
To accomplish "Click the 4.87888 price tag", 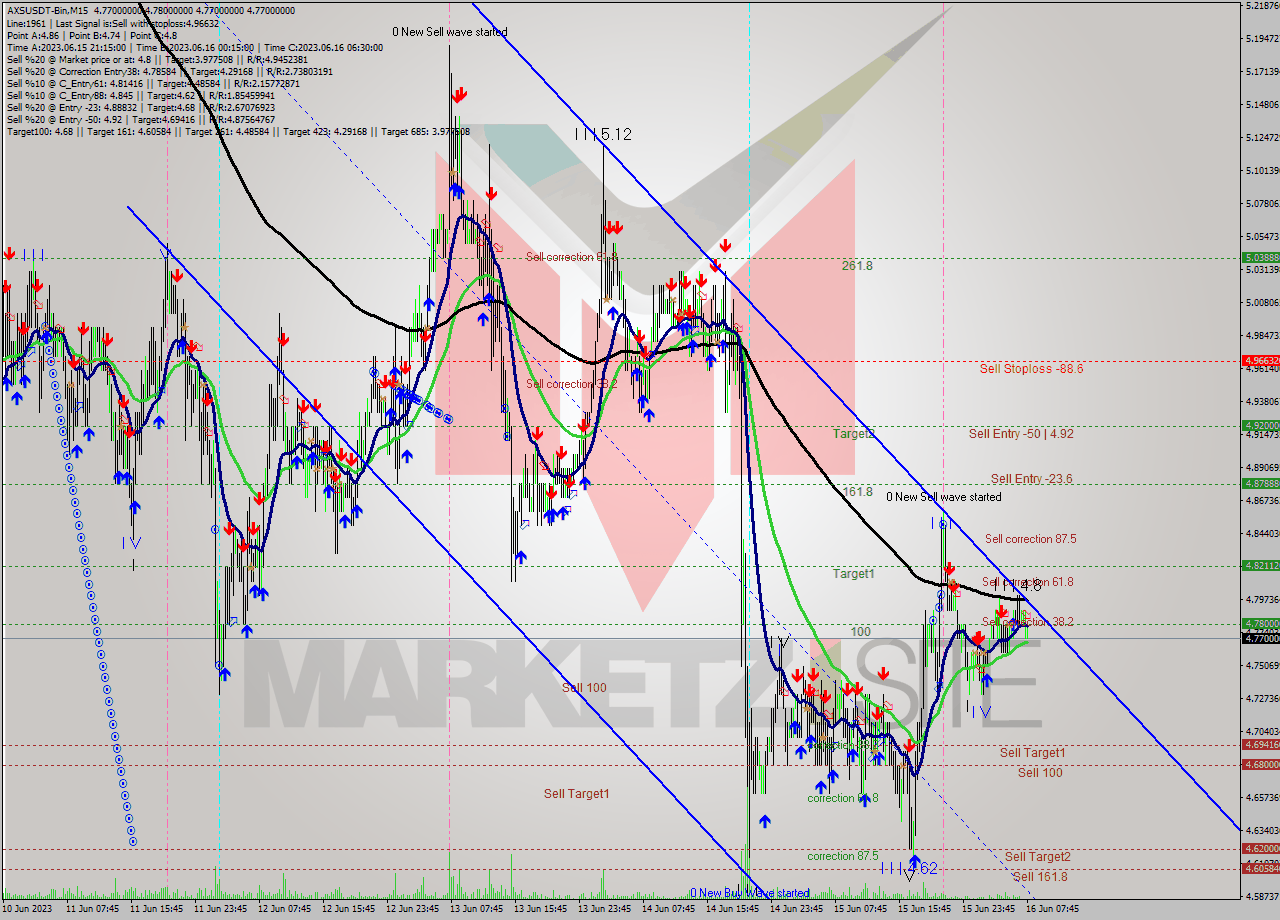I will 1260,483.
